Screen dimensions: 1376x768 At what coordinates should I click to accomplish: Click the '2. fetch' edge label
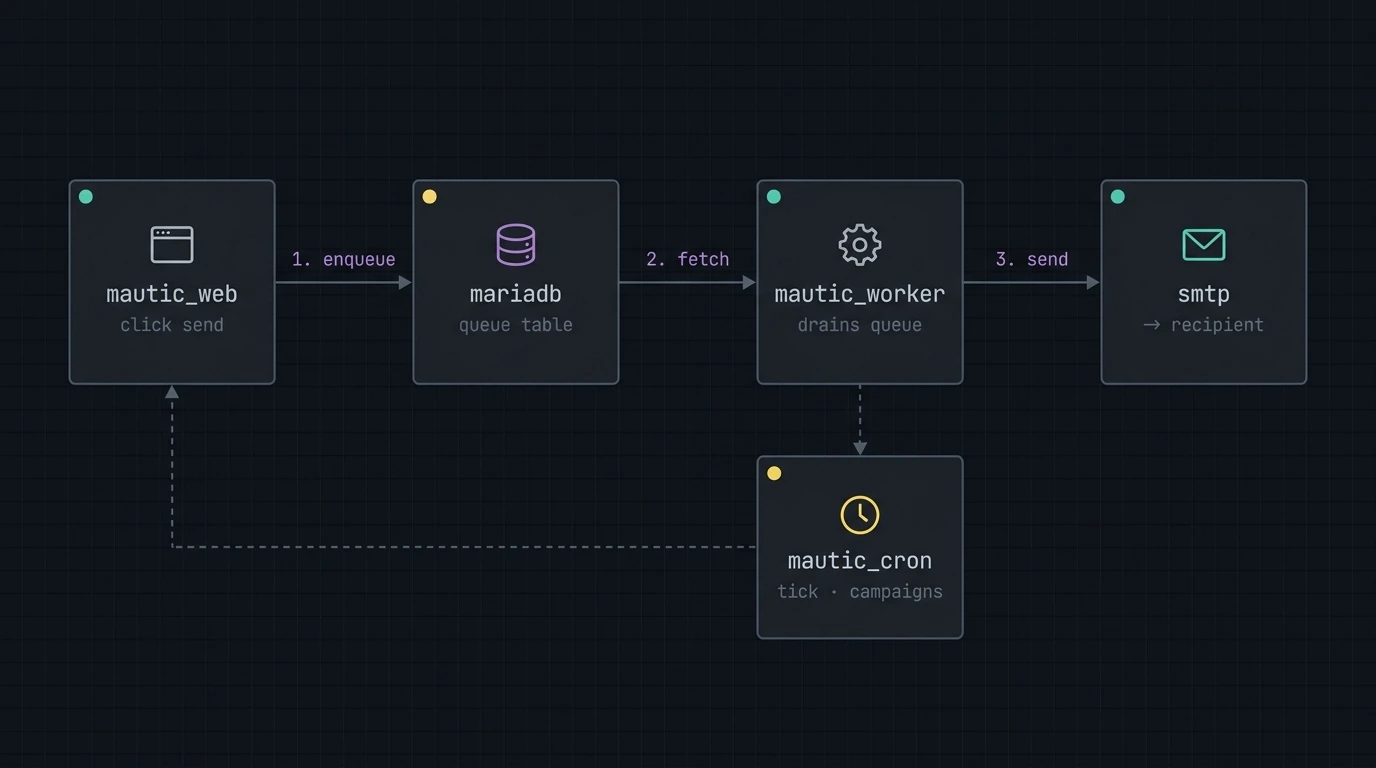(x=687, y=259)
